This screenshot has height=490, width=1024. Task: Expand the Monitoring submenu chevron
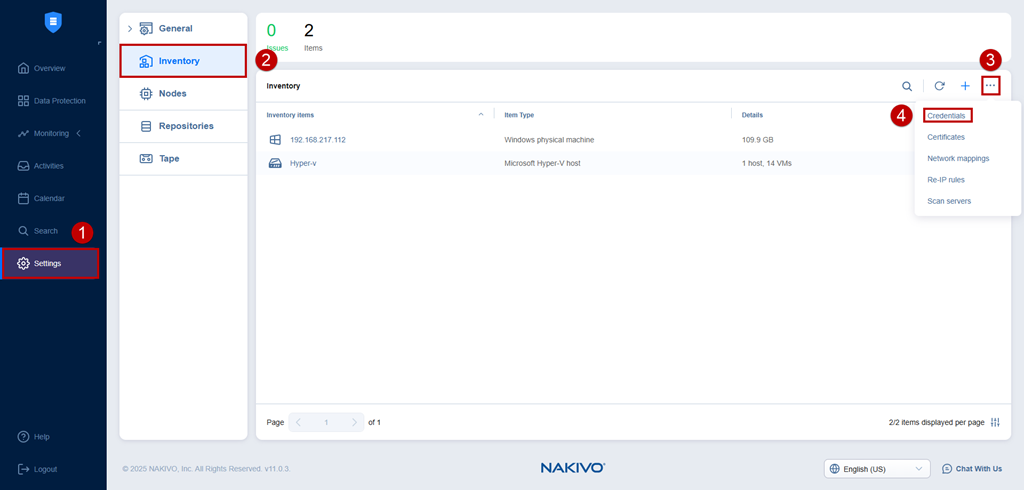coord(79,133)
